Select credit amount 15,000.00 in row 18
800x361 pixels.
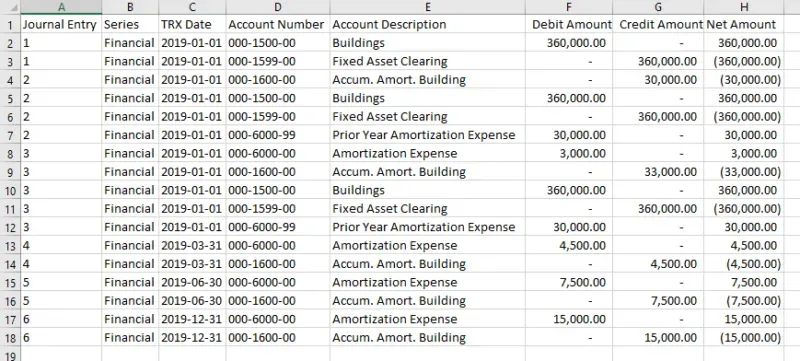pyautogui.click(x=658, y=338)
